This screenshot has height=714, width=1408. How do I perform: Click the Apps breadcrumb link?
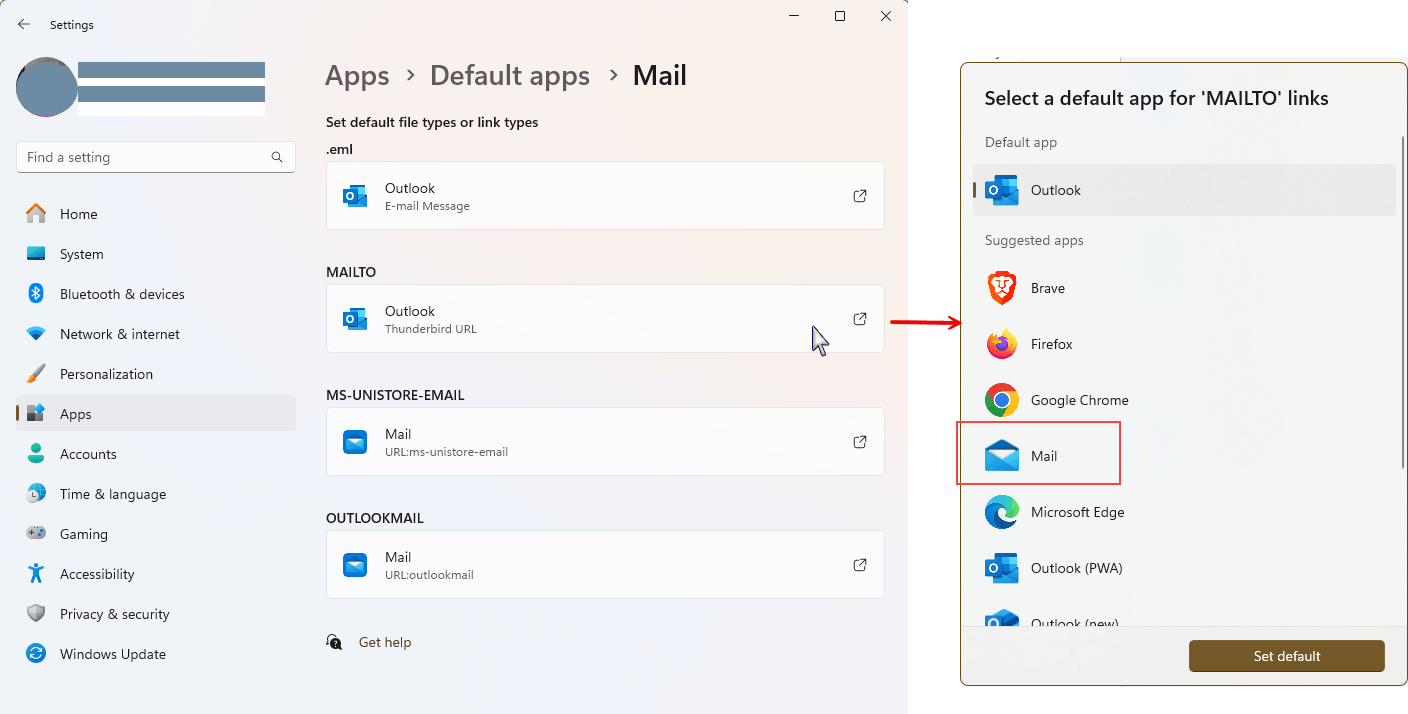pos(357,76)
